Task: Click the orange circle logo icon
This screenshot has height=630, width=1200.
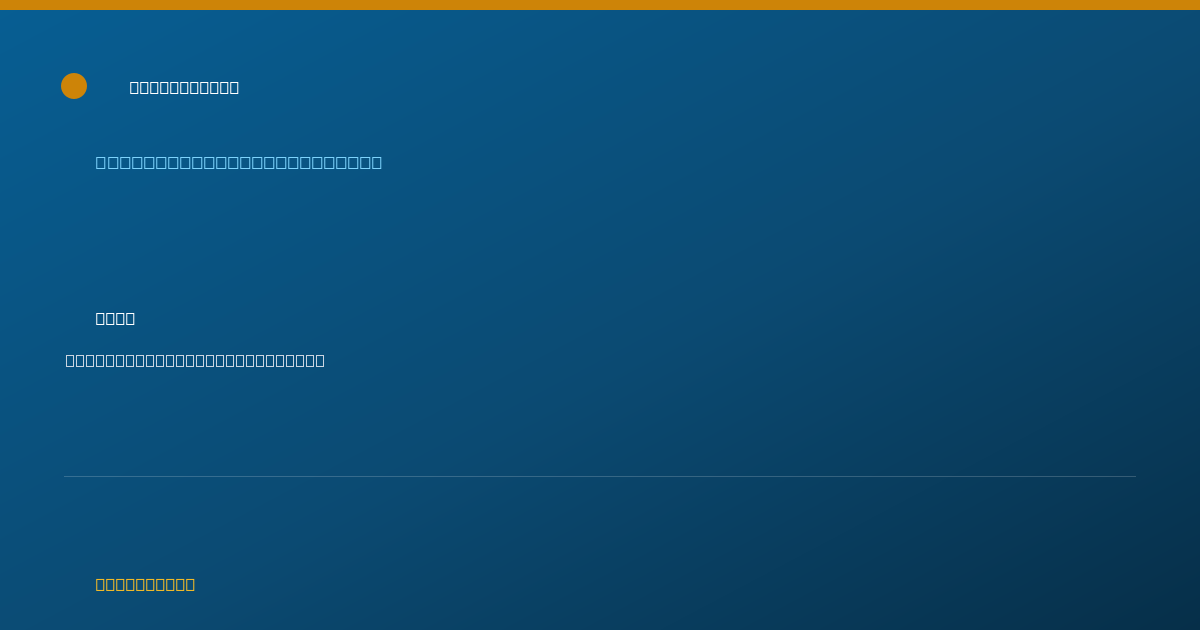Action: click(x=74, y=86)
